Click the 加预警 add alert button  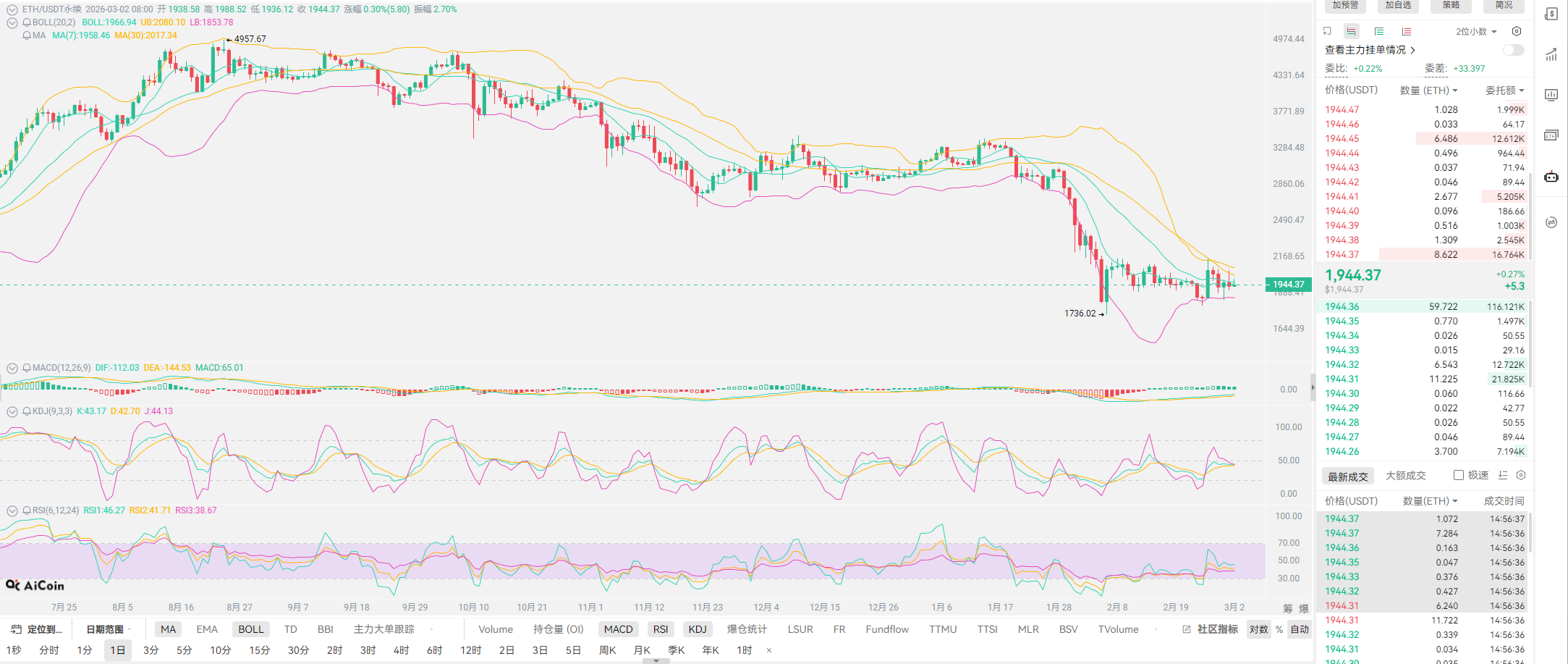coord(1345,6)
